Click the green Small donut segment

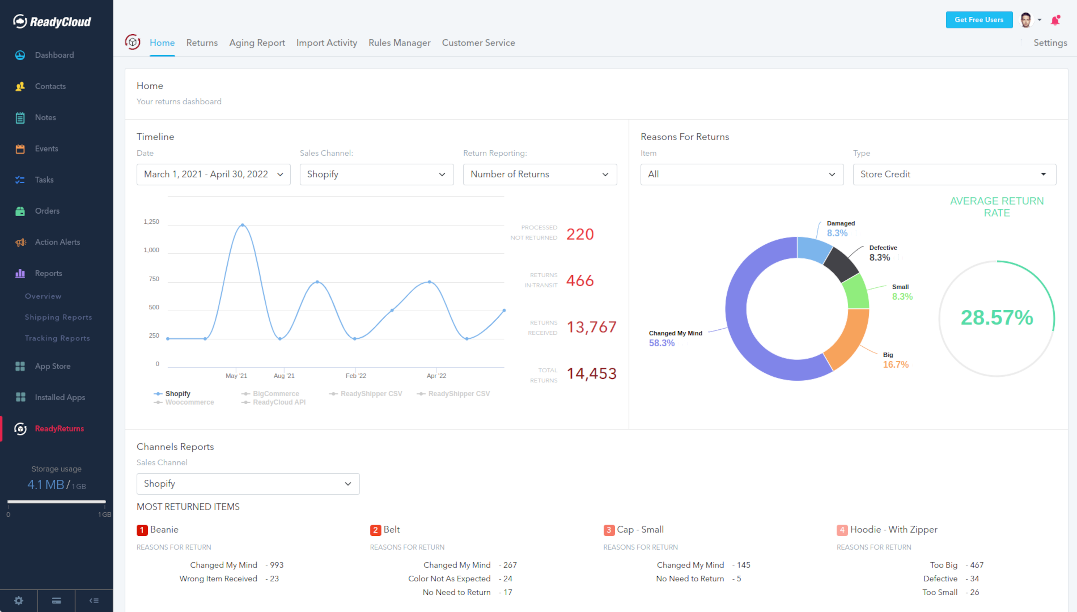857,292
